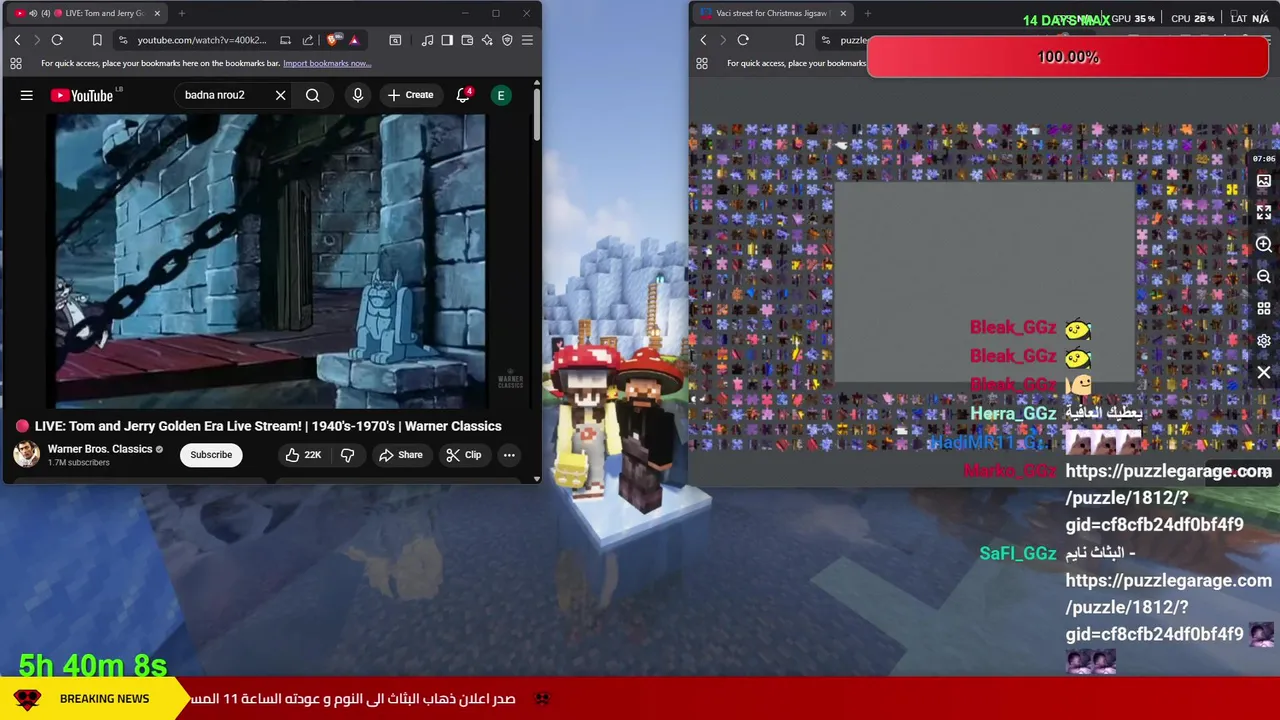The width and height of the screenshot is (1280, 720).
Task: Zoom in on the jigsaw puzzle
Action: [1264, 245]
